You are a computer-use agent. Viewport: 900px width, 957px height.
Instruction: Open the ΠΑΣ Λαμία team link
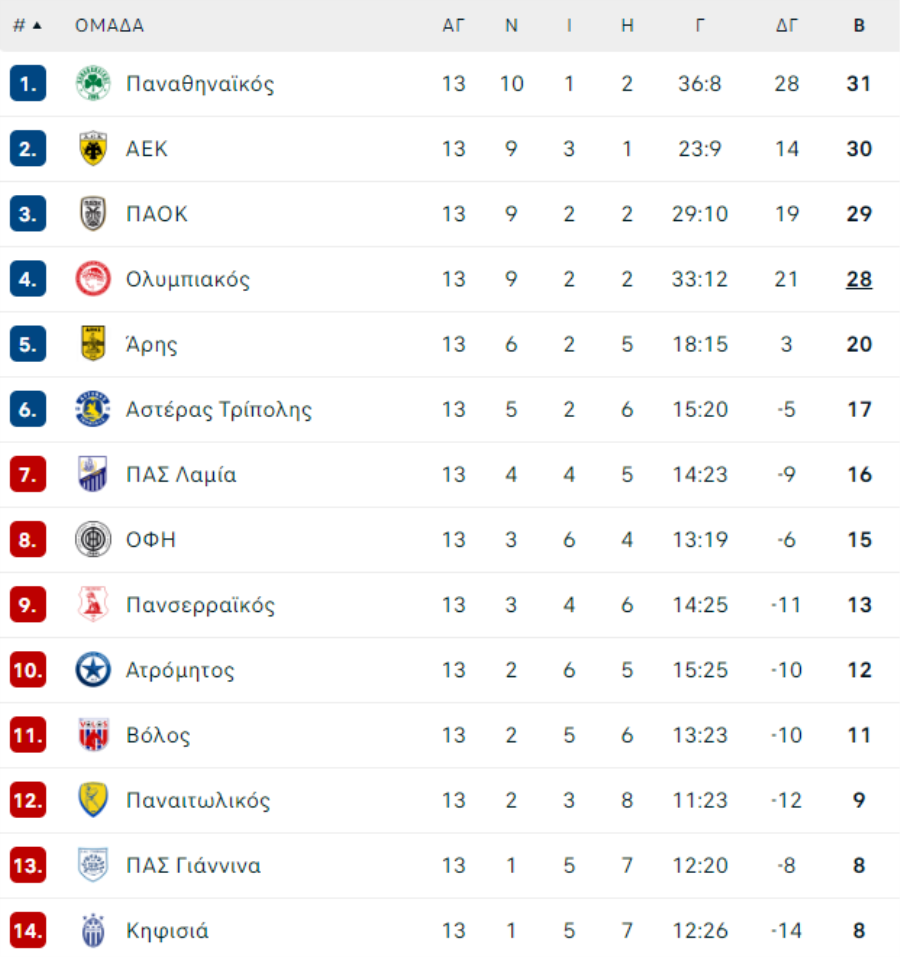[181, 475]
